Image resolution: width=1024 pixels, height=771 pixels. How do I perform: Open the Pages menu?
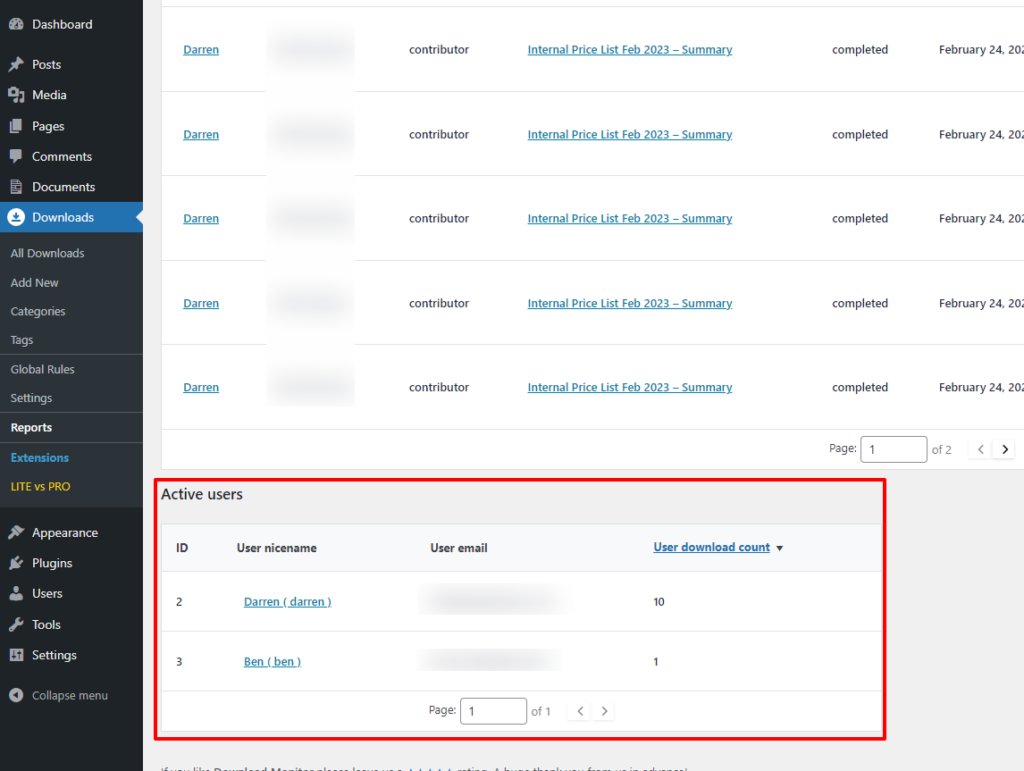click(x=48, y=126)
